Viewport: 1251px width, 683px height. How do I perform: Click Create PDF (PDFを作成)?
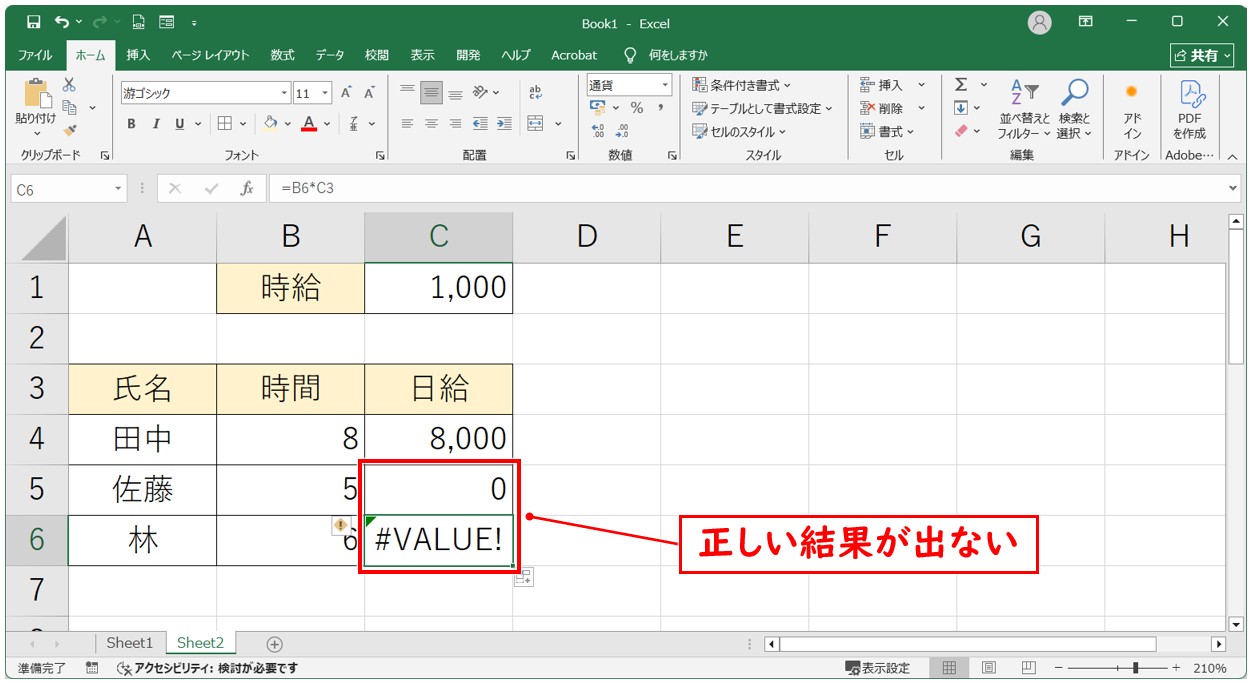[1190, 108]
